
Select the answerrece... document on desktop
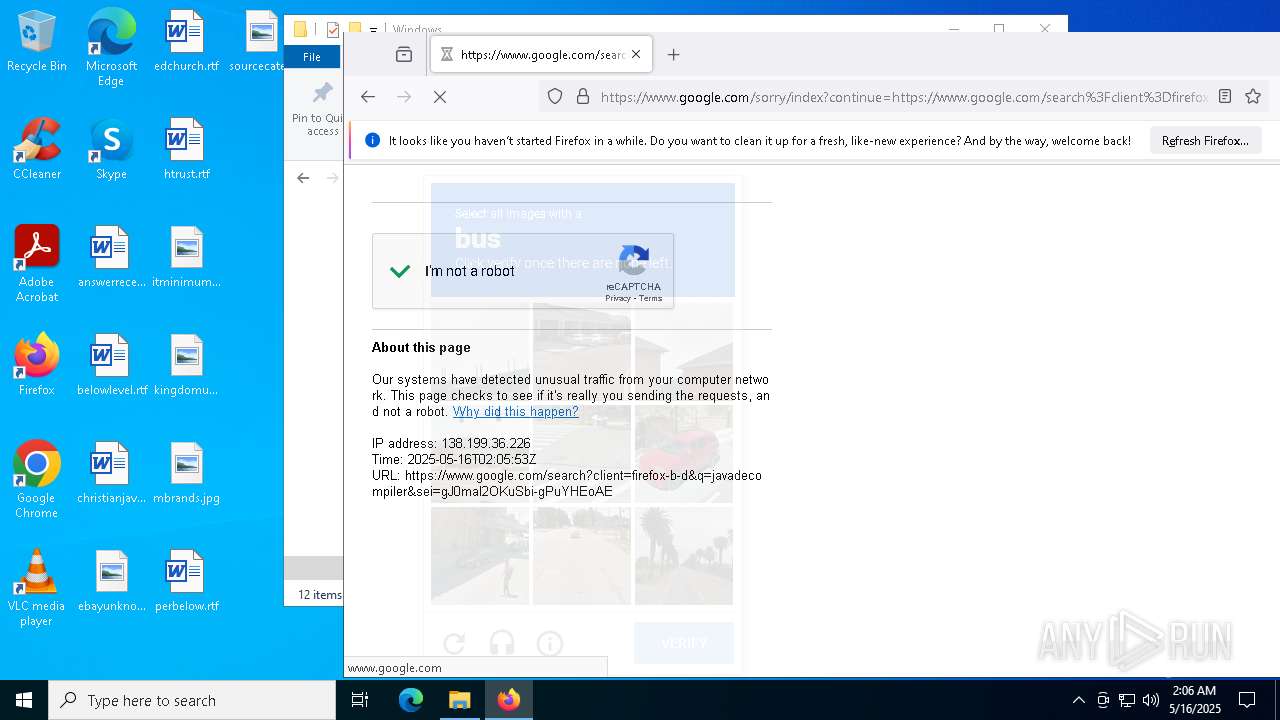point(111,256)
